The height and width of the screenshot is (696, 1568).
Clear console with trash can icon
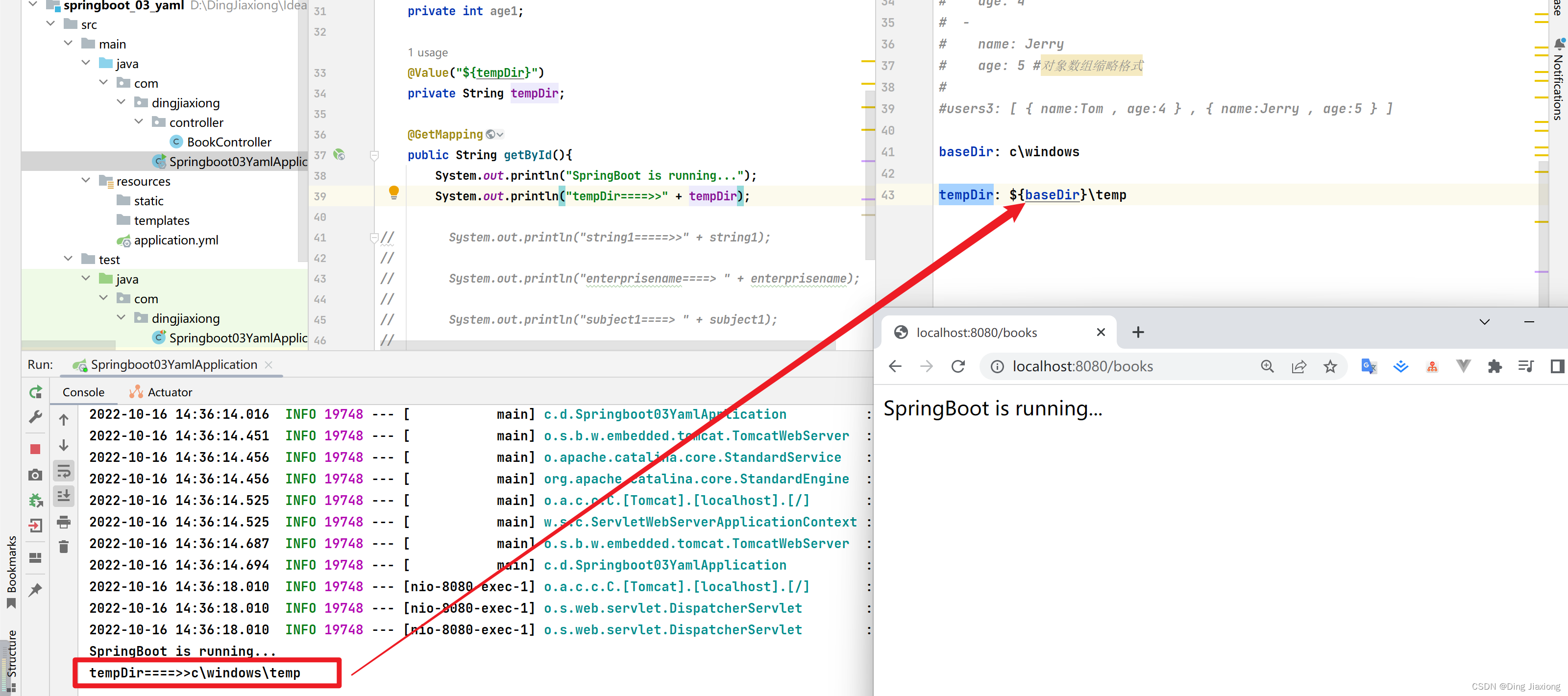pos(64,546)
